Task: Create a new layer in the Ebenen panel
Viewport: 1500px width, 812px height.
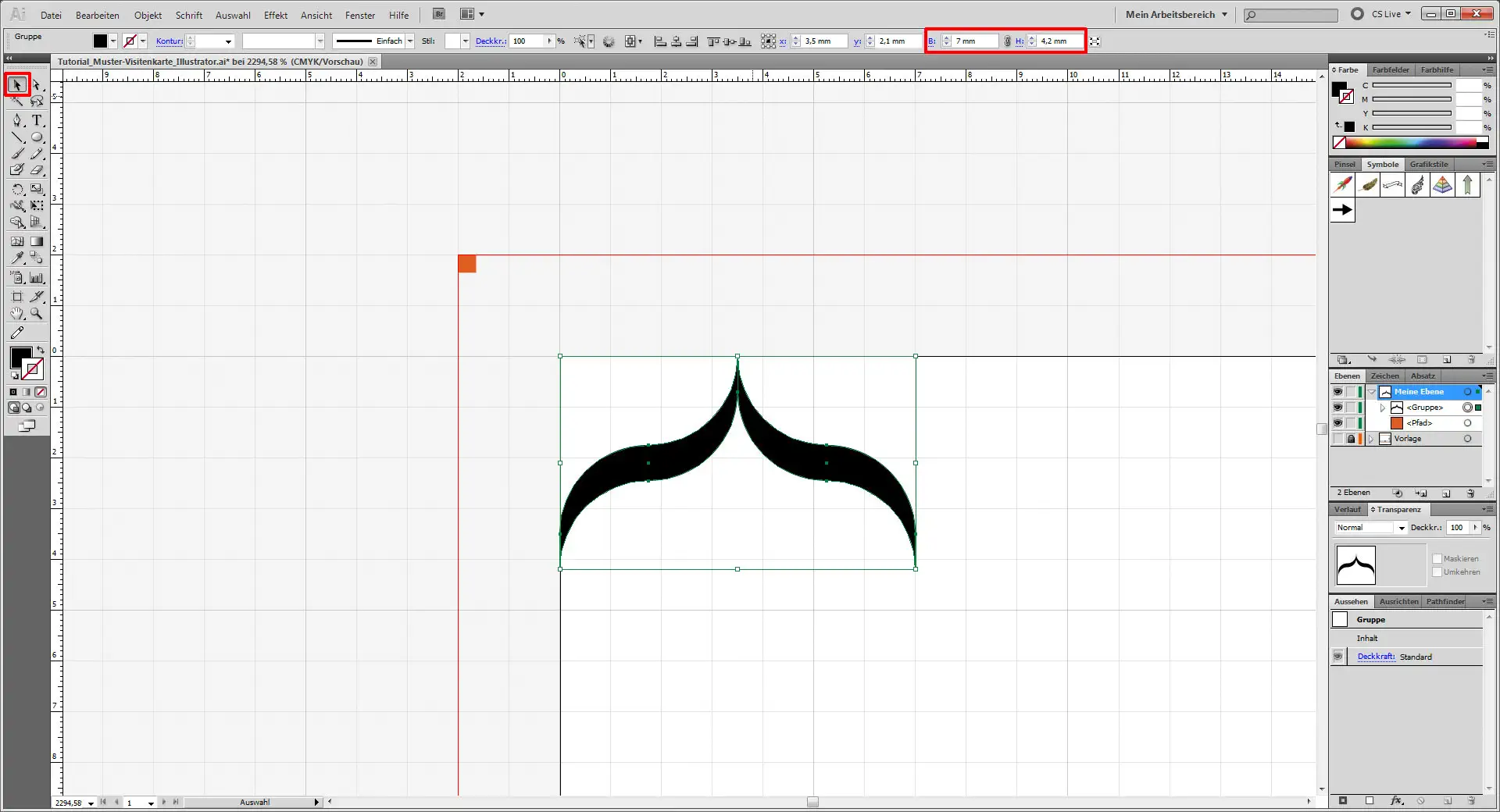Action: point(1446,493)
